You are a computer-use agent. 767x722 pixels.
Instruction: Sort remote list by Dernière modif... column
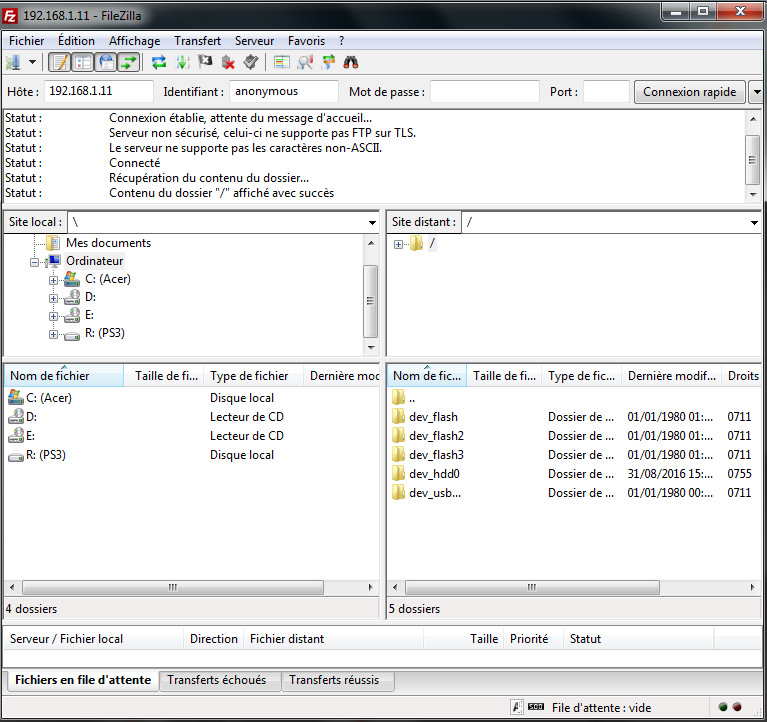tap(671, 376)
